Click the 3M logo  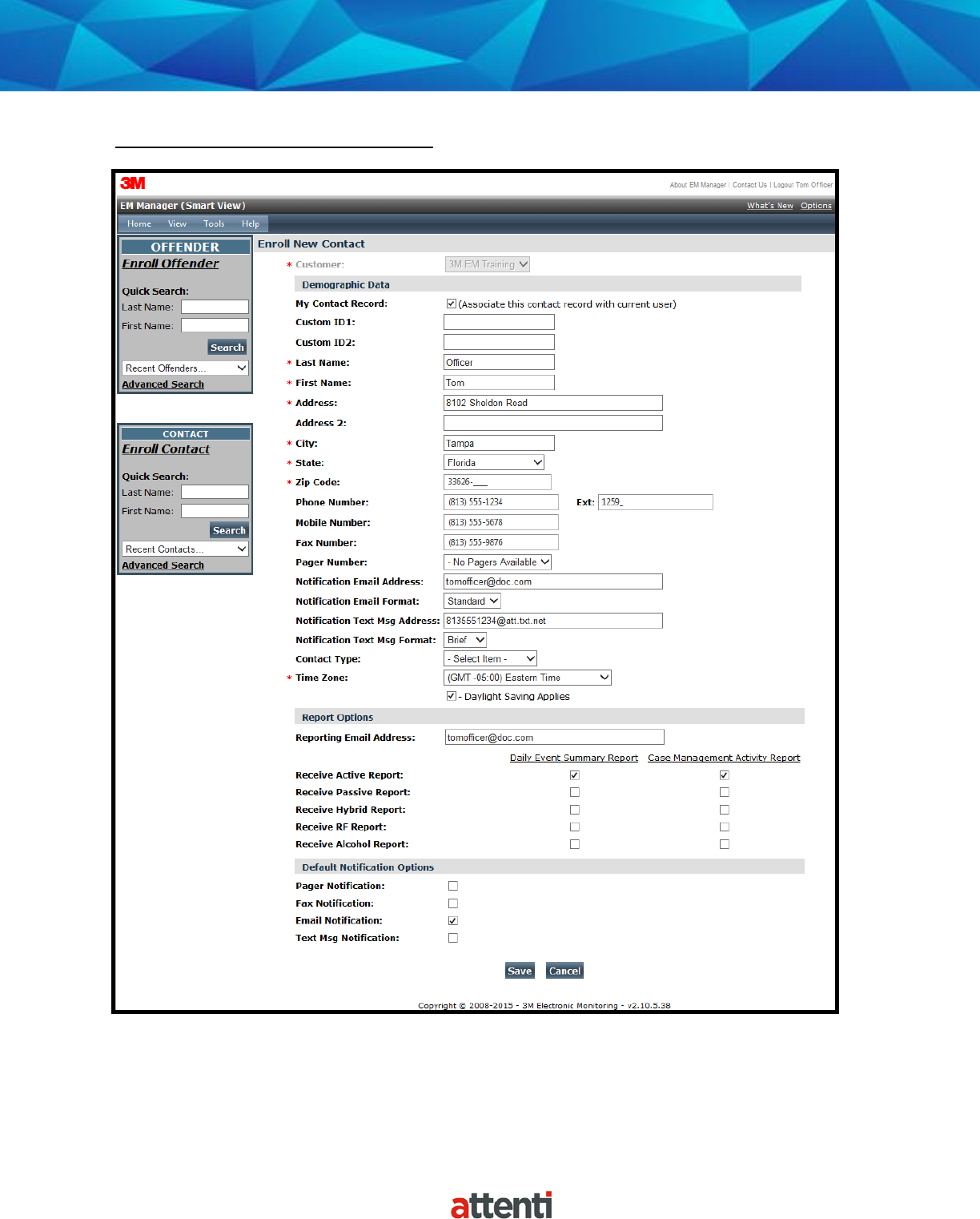[x=133, y=183]
